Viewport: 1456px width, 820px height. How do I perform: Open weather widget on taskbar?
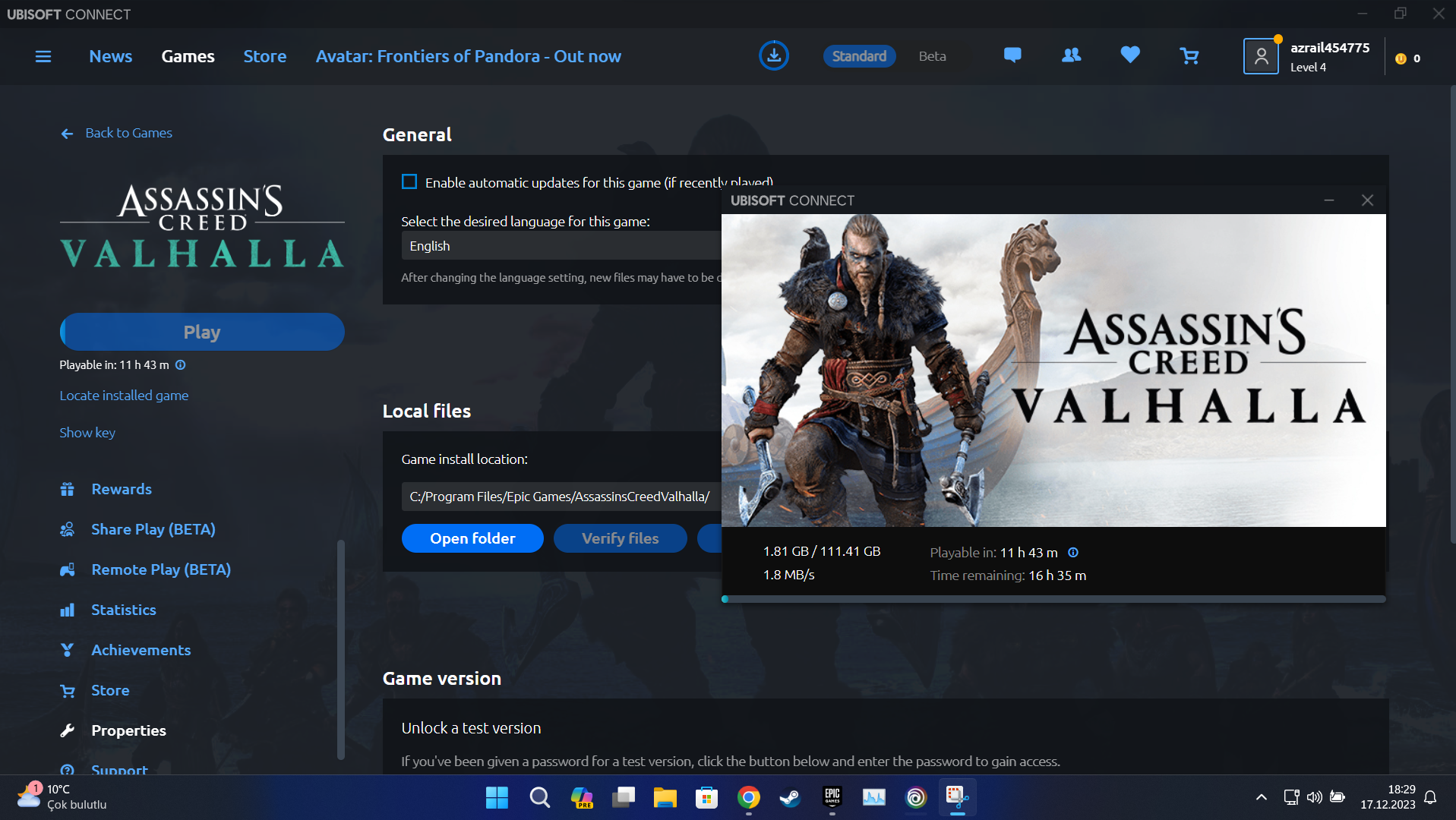coord(62,797)
